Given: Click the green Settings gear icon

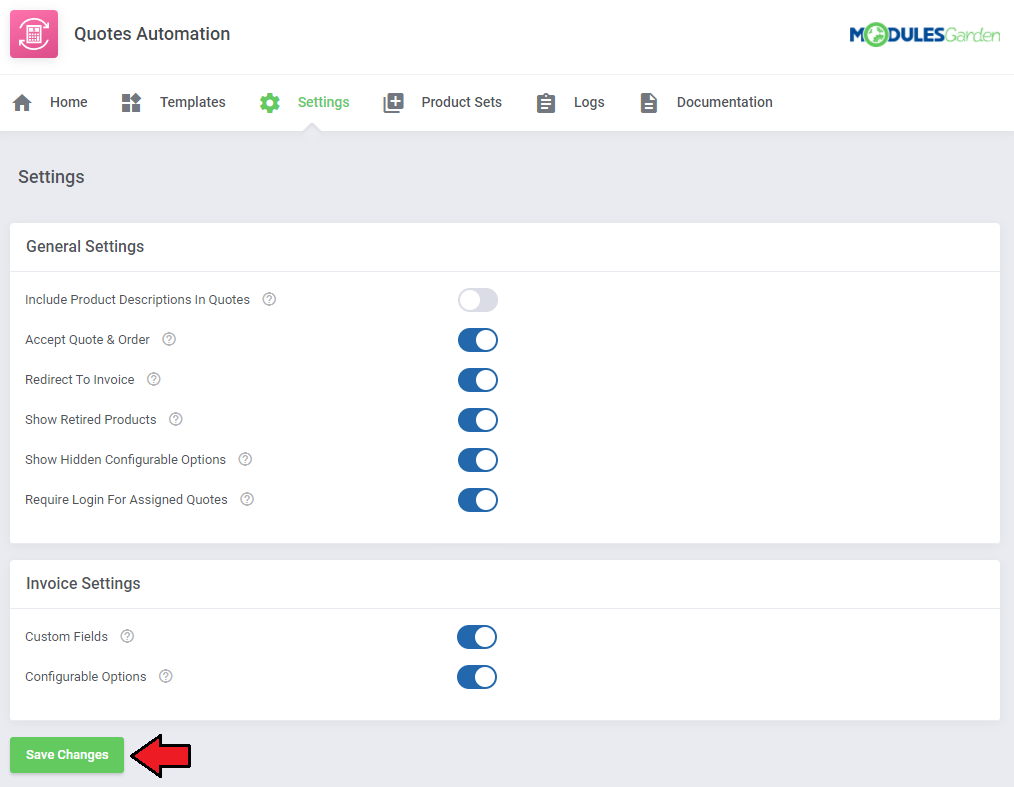Looking at the screenshot, I should pos(270,103).
